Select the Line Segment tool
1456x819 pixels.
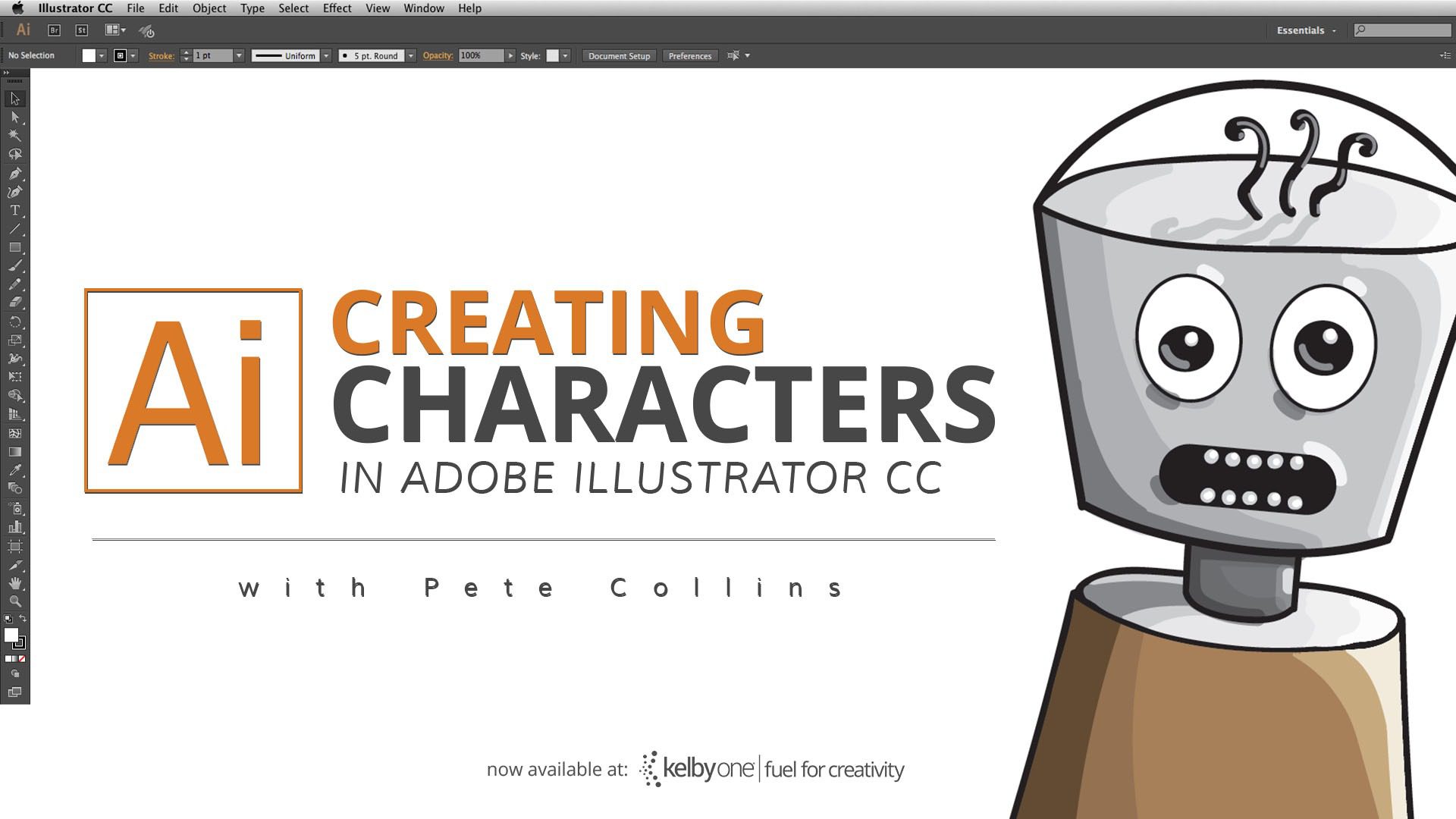[14, 229]
